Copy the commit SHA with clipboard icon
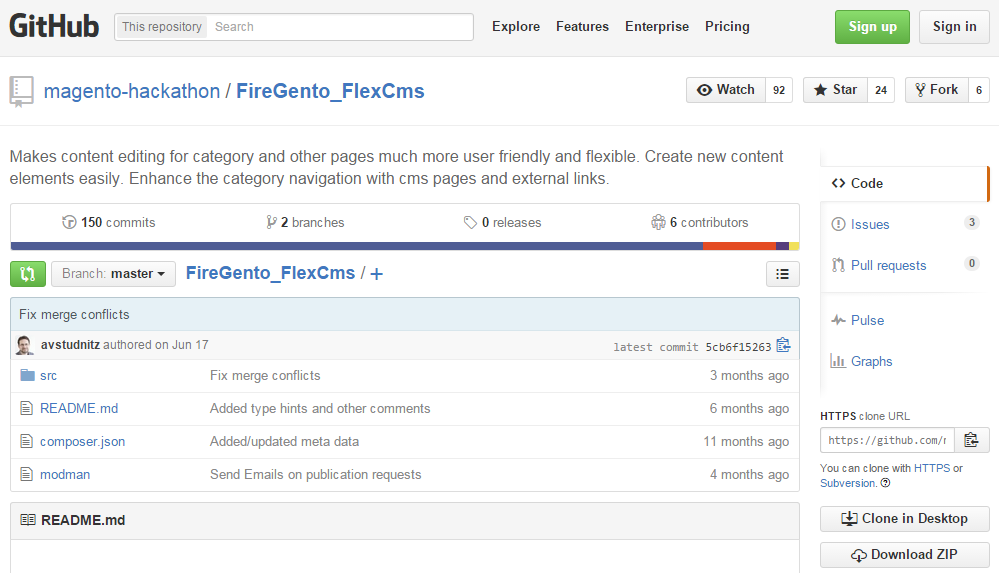This screenshot has width=999, height=573. (x=784, y=345)
